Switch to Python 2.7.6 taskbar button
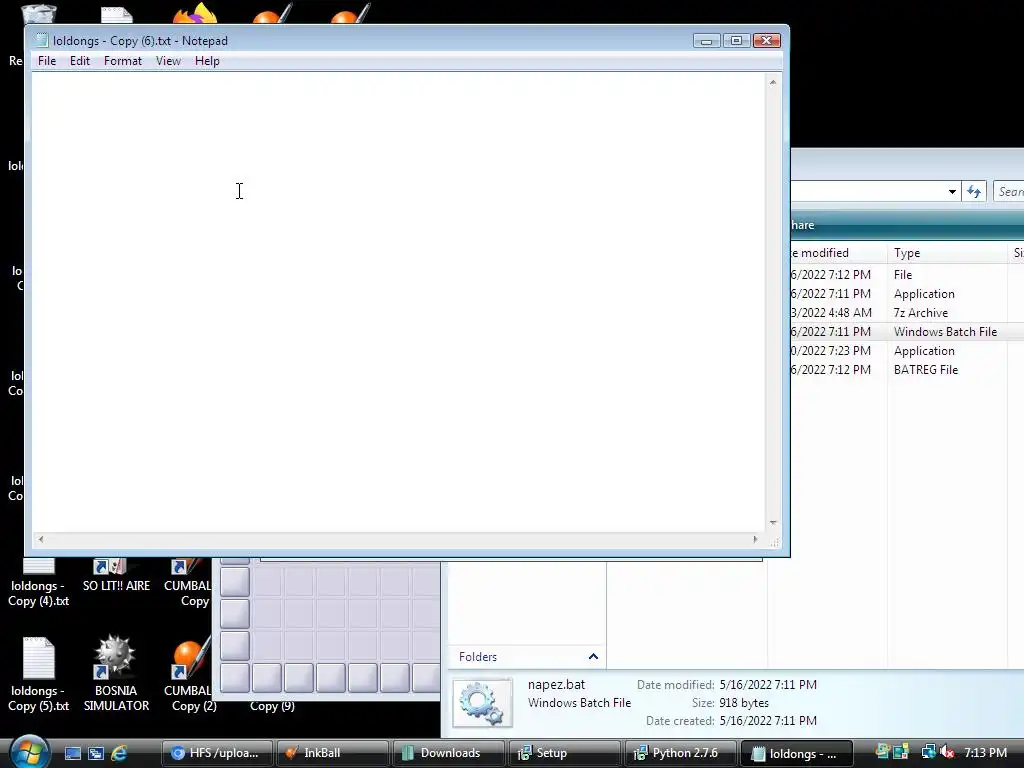Image resolution: width=1024 pixels, height=768 pixels. coord(680,753)
